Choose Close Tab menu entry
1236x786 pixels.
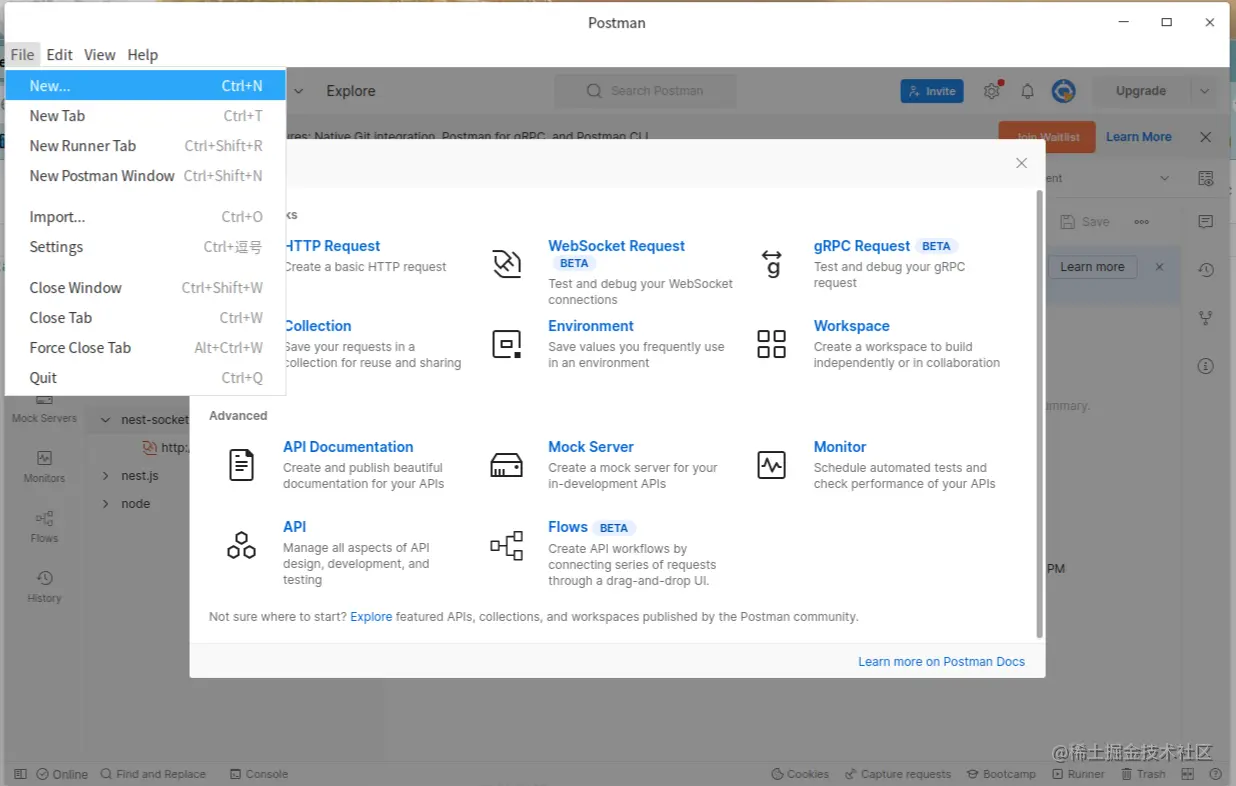146,318
